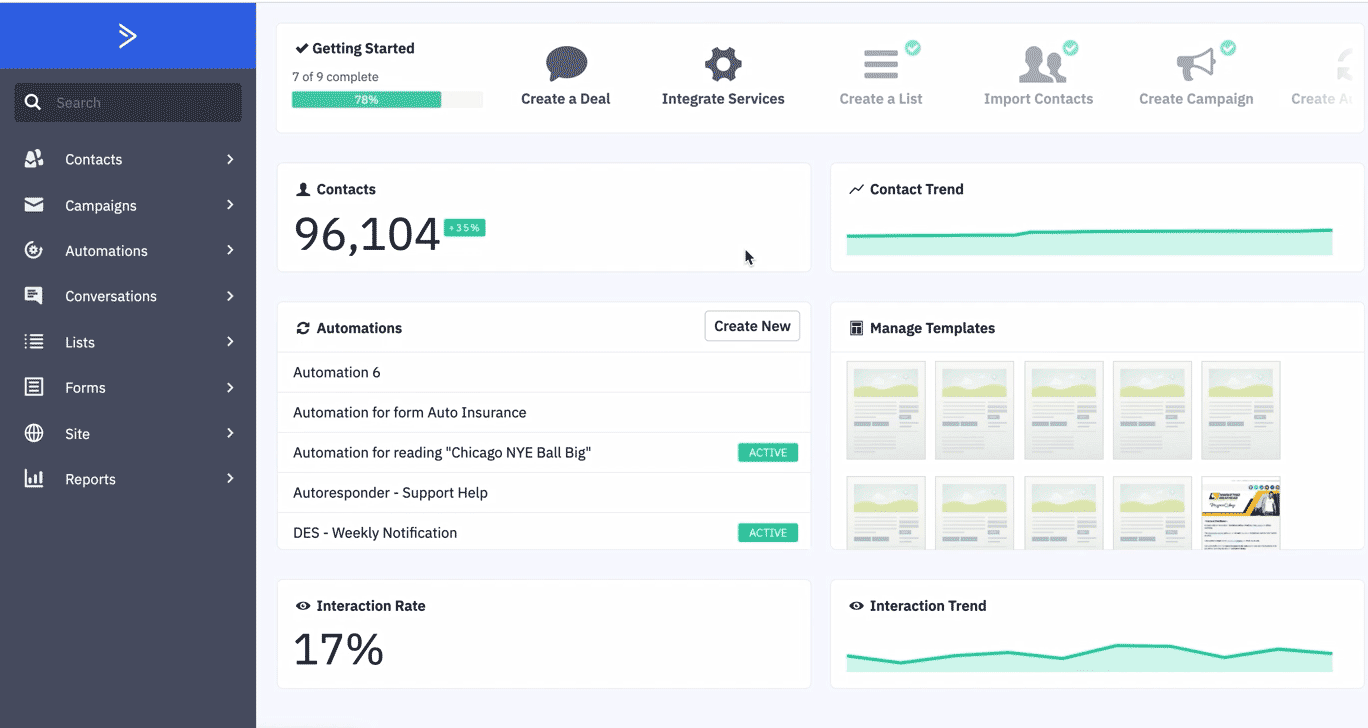
Task: Click the Create a Deal speech bubble icon
Action: click(x=566, y=65)
